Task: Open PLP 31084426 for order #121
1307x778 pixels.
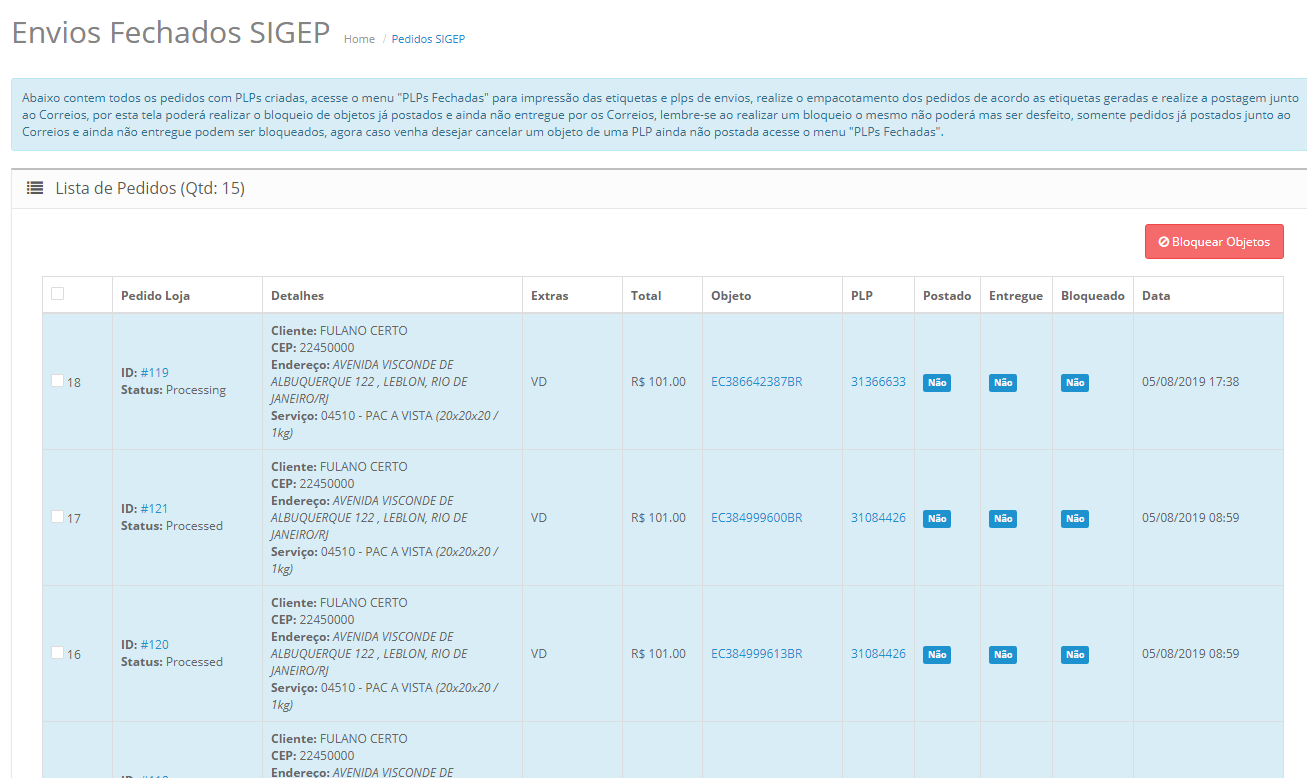Action: (878, 518)
